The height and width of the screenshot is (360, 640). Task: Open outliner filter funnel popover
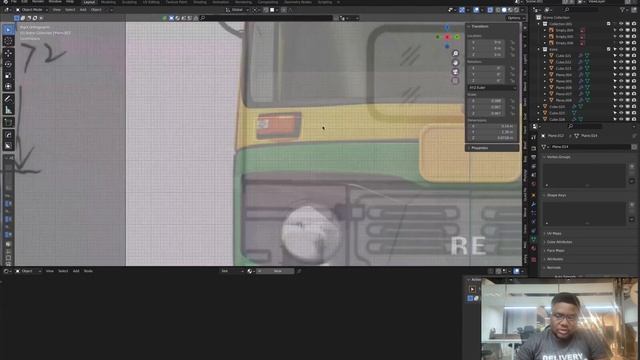tap(622, 10)
